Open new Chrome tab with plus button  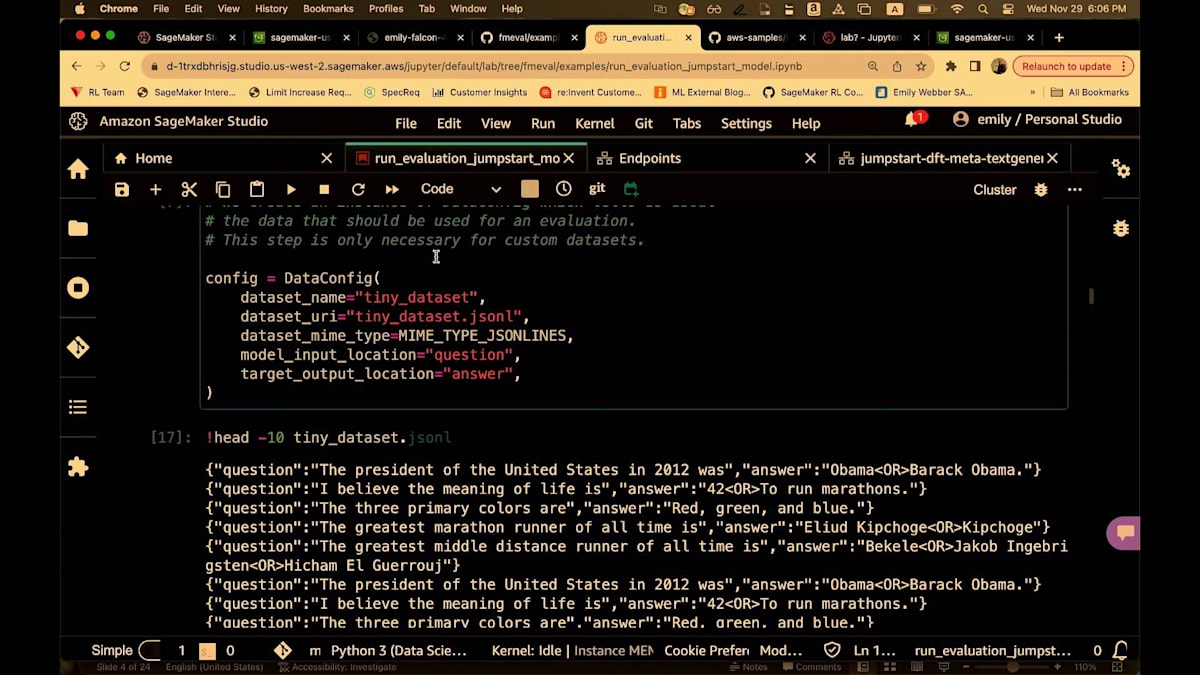click(1059, 37)
